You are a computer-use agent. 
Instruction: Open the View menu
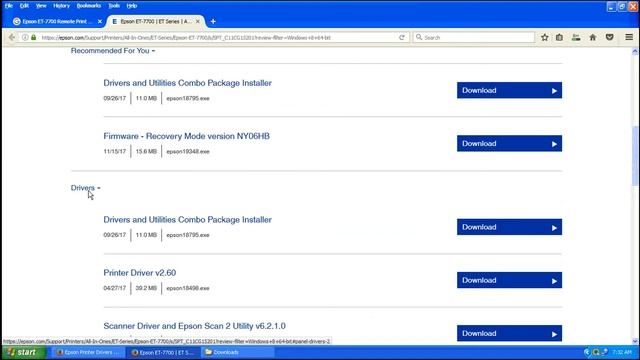41,6
